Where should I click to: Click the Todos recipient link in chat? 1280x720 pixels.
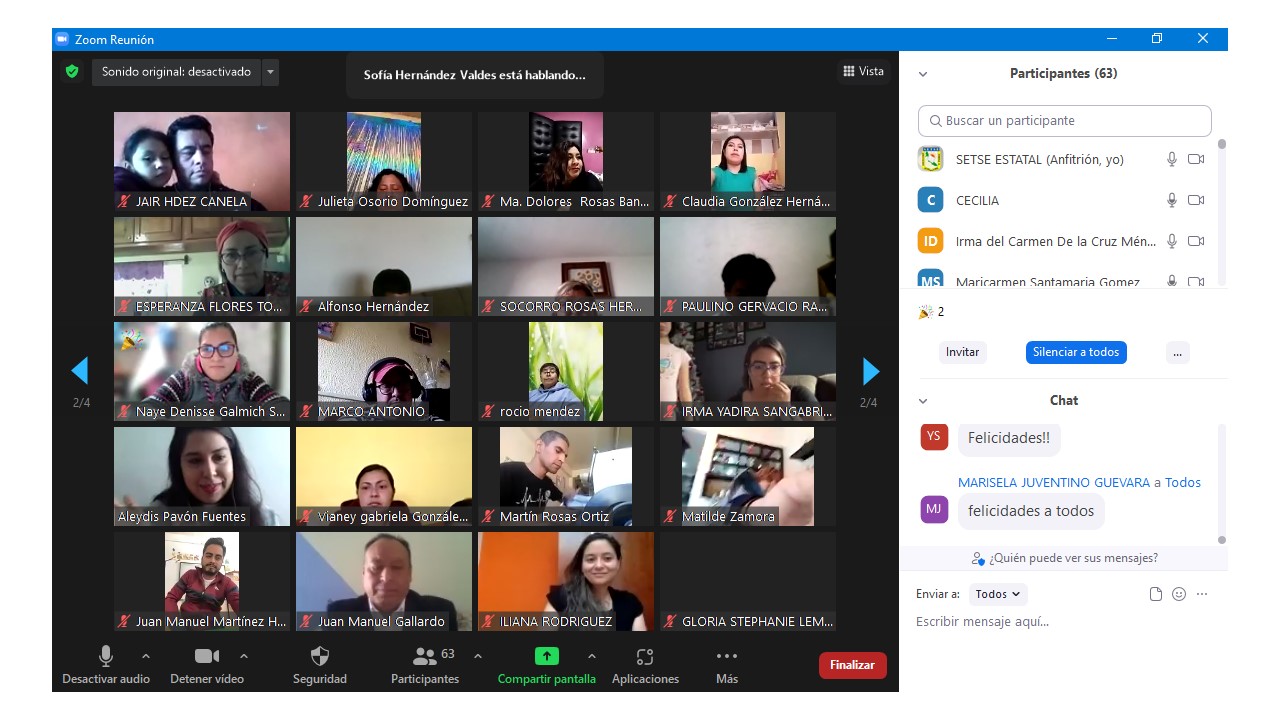pyautogui.click(x=1183, y=482)
